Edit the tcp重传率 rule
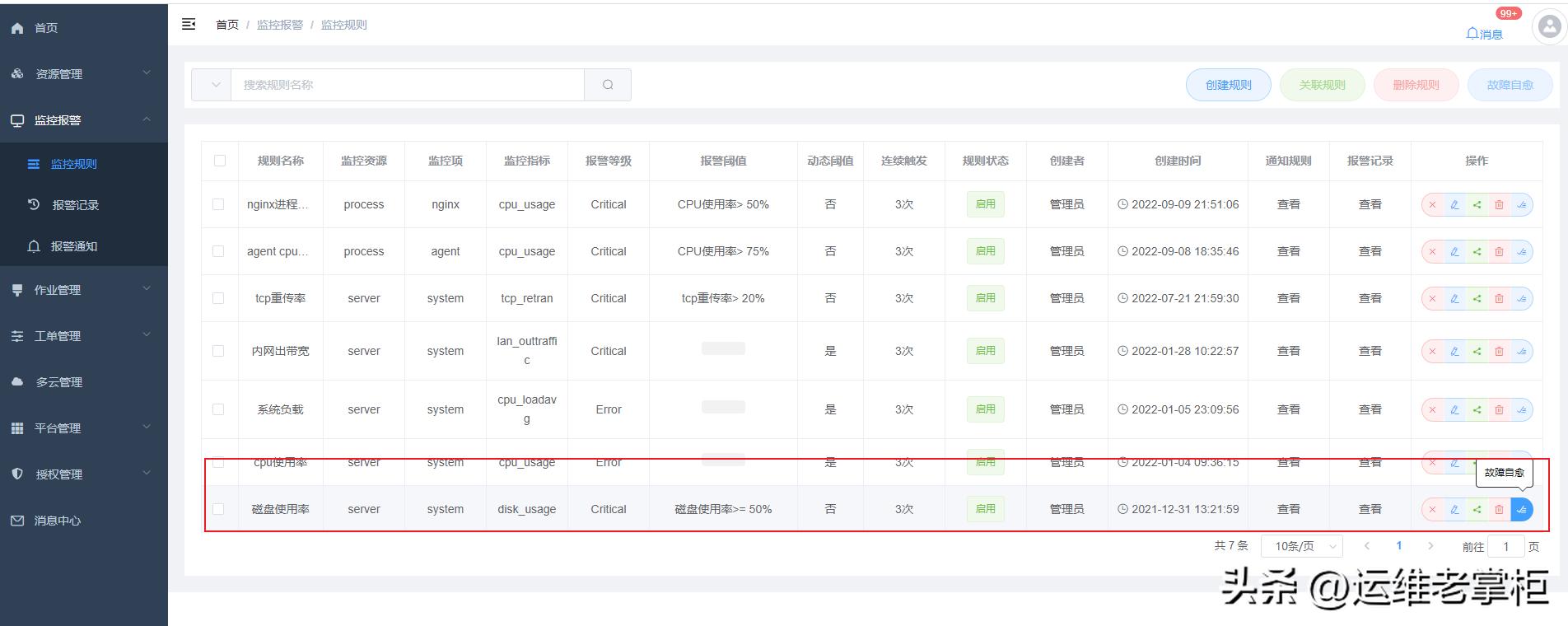Image resolution: width=1568 pixels, height=626 pixels. (1454, 298)
